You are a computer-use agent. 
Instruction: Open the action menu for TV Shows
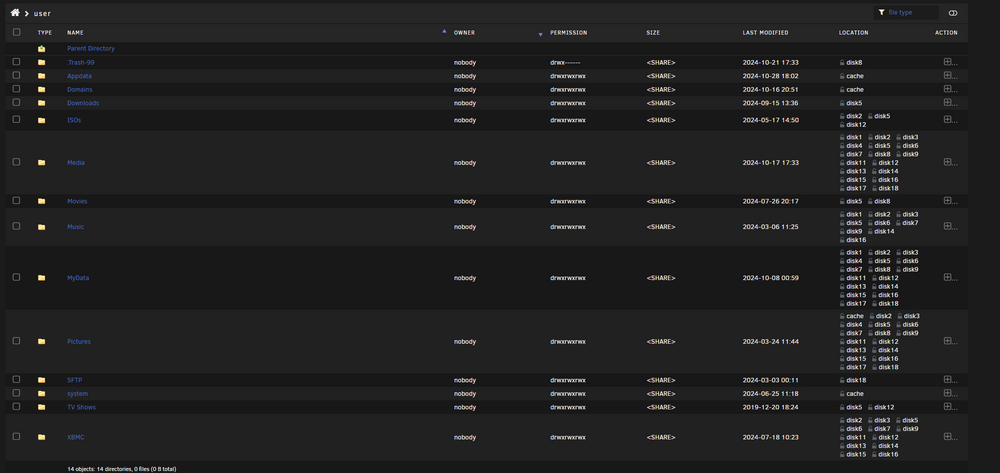click(x=950, y=407)
